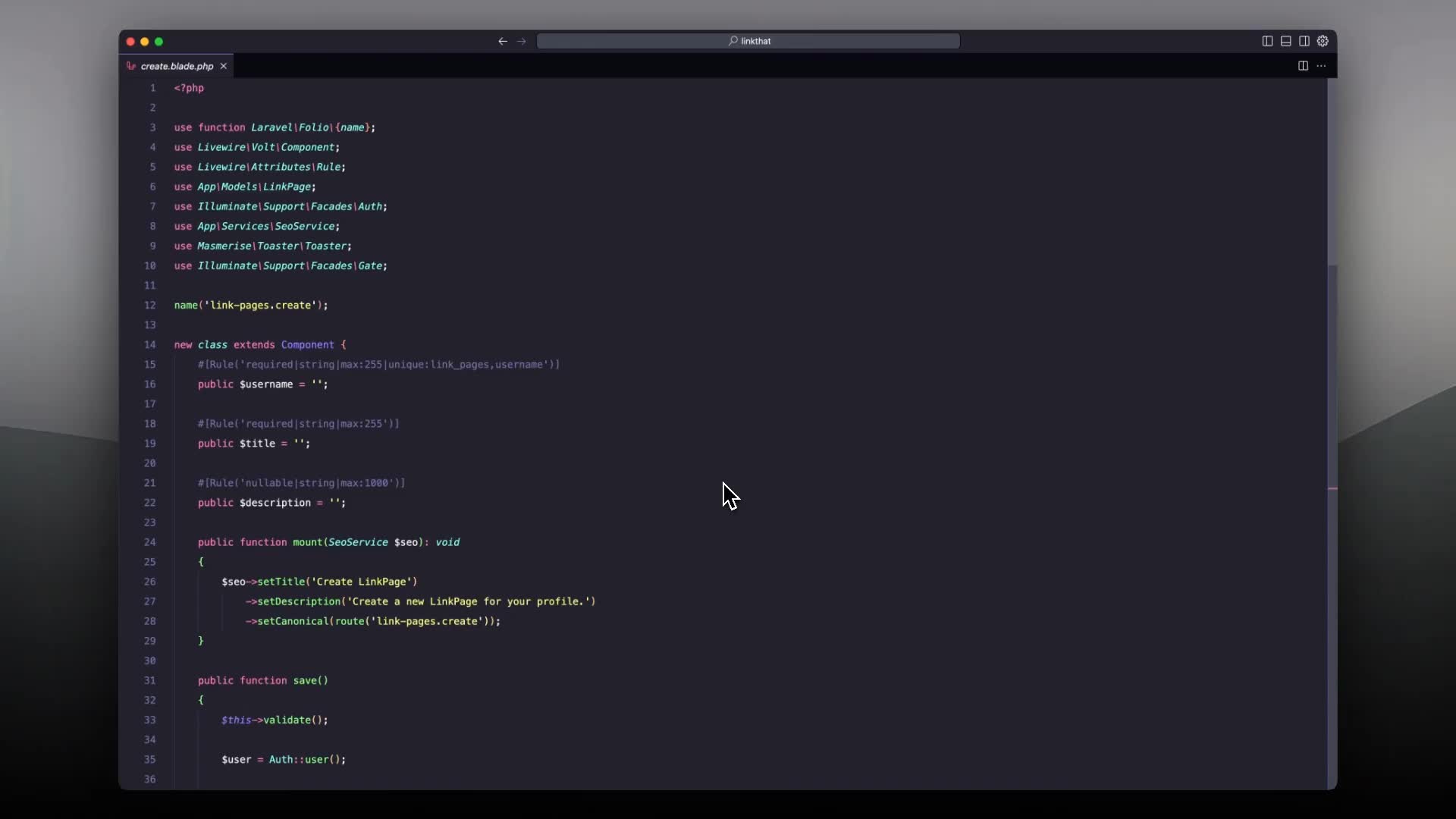1456x819 pixels.
Task: Go back with the left arrow
Action: click(x=503, y=41)
